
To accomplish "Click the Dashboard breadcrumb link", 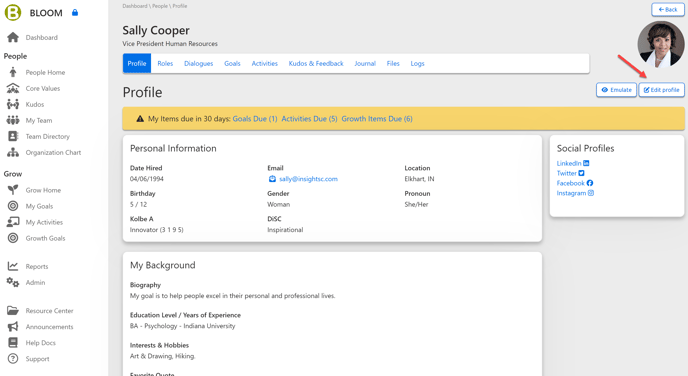I will point(135,6).
